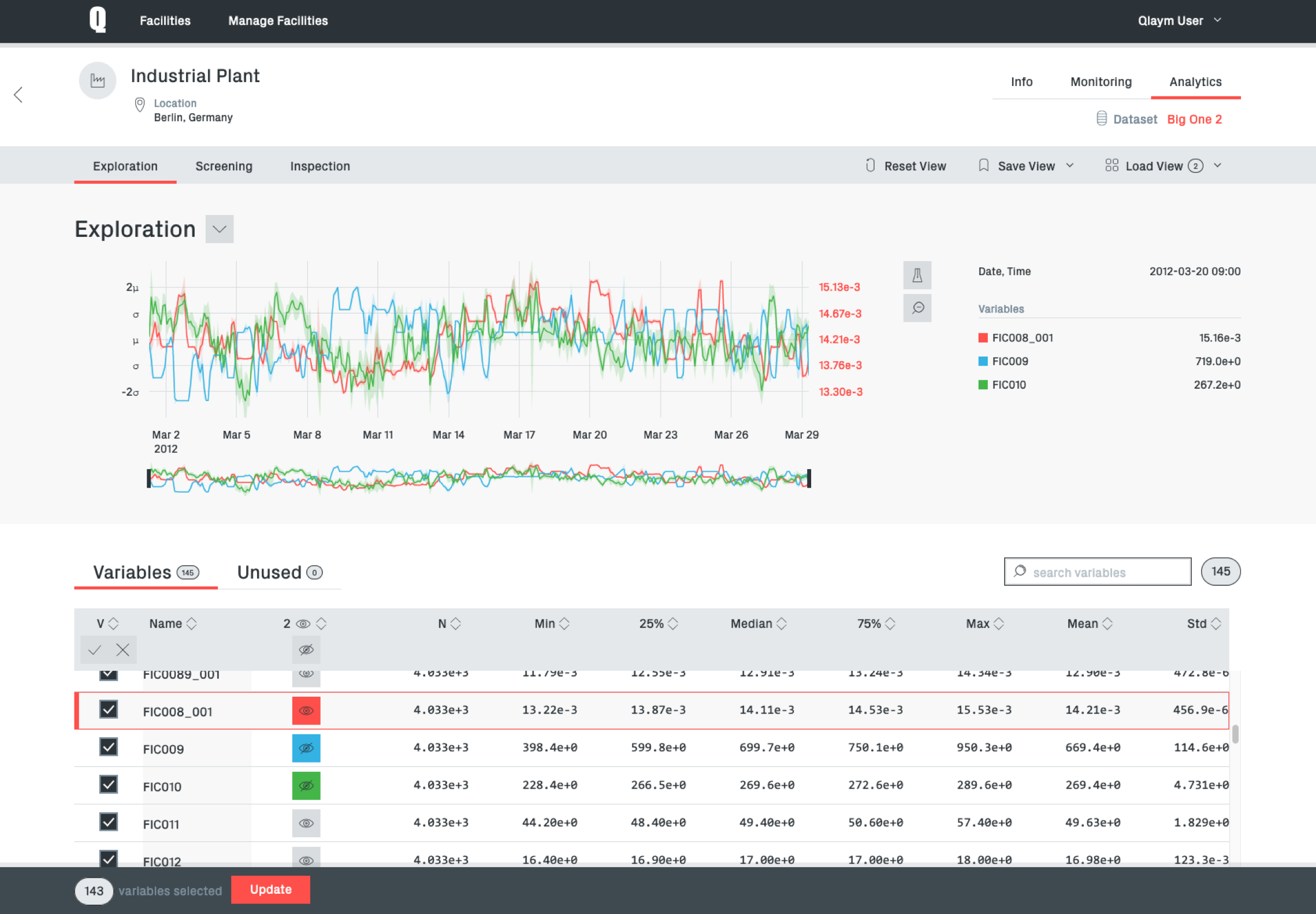Viewport: 1316px width, 914px height.
Task: Click the zoom-out magnifier beside the chart
Action: (917, 308)
